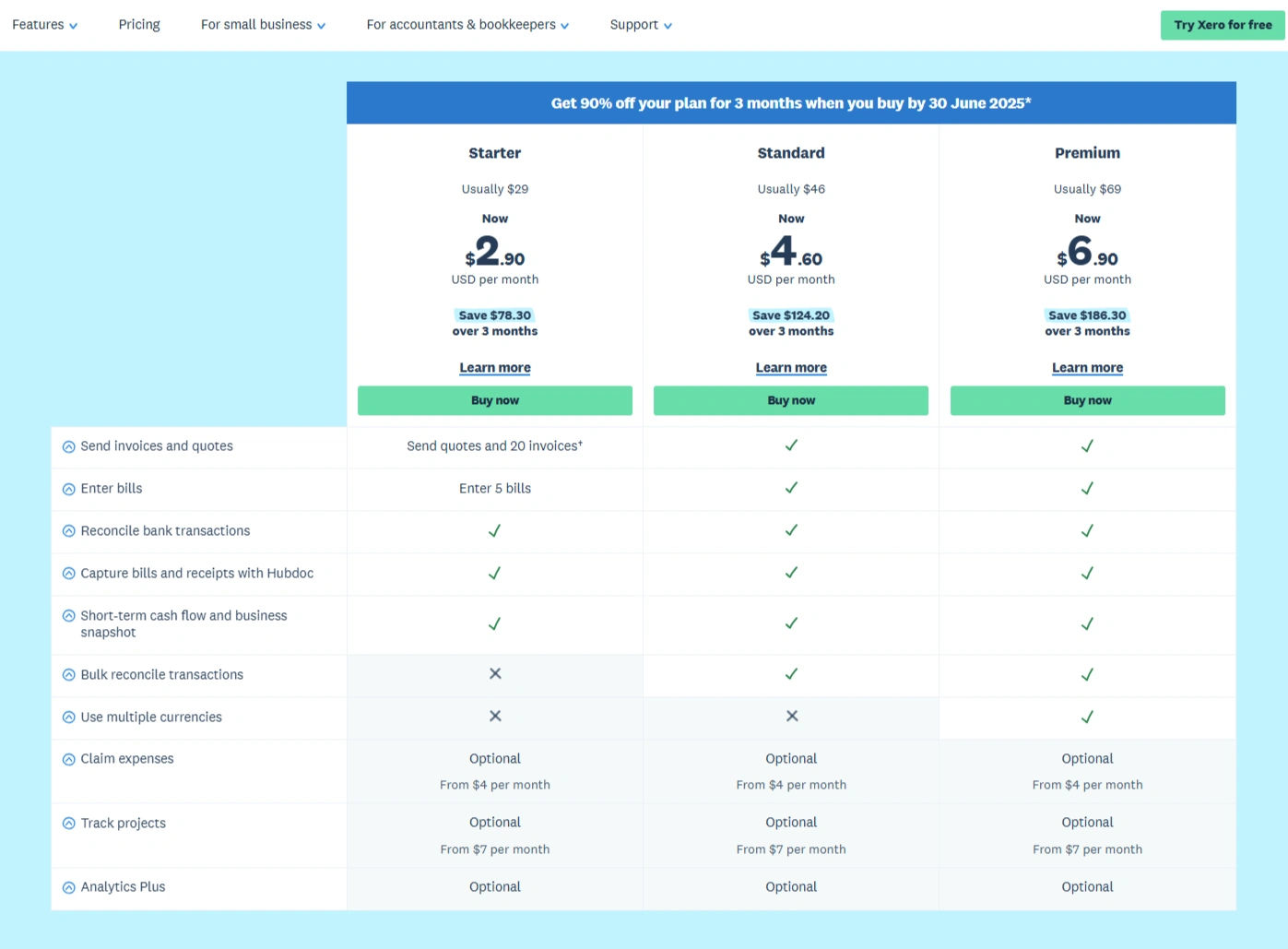The width and height of the screenshot is (1288, 949).
Task: Buy the Starter plan now
Action: coord(495,400)
